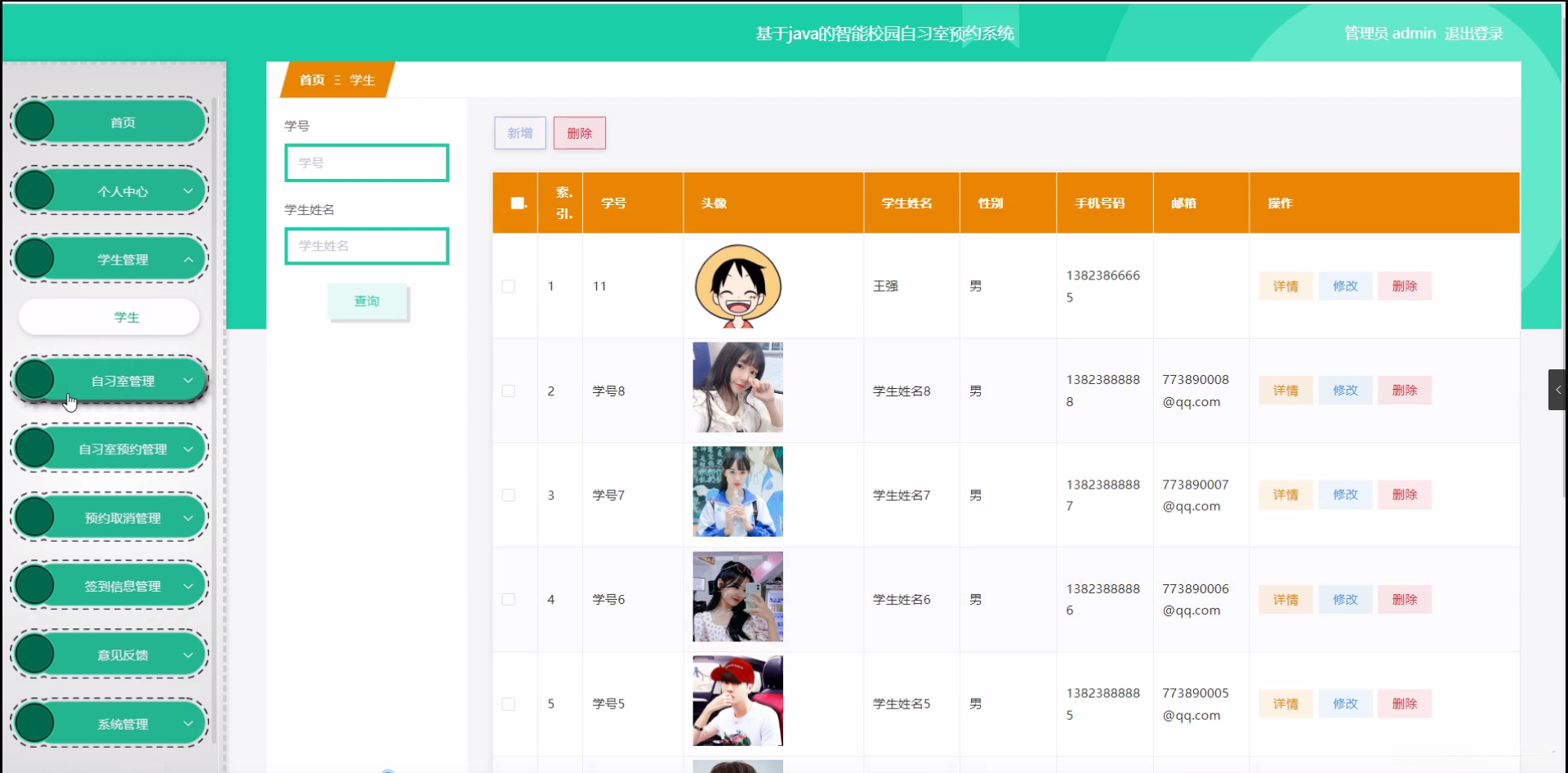Click the avatar photo for 学生姓名8

(x=737, y=387)
